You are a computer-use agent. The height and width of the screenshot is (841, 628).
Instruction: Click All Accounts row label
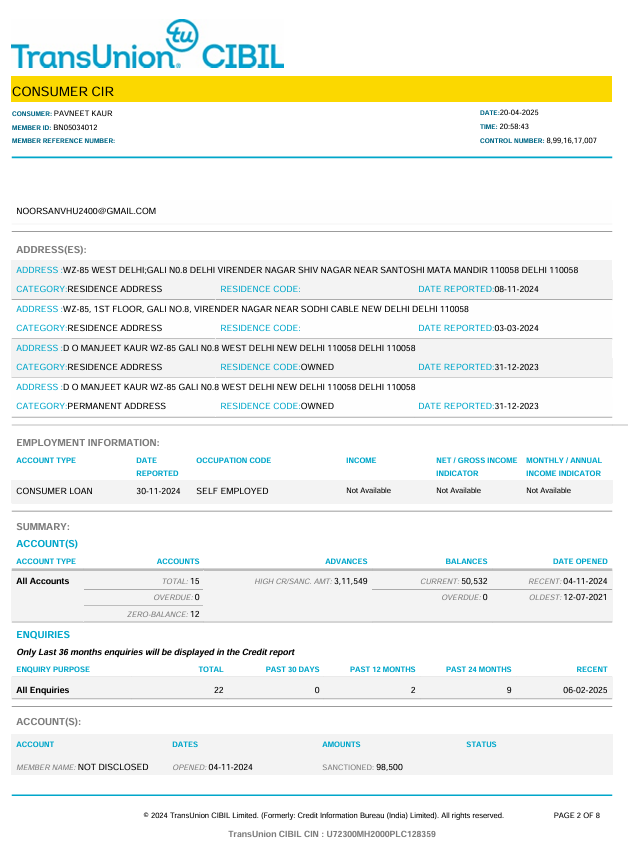(x=42, y=581)
